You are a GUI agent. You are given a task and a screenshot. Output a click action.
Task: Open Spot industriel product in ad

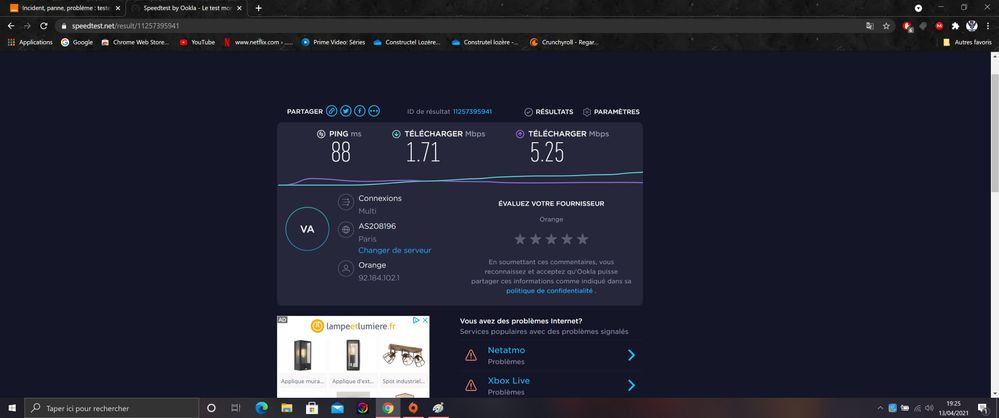click(403, 363)
